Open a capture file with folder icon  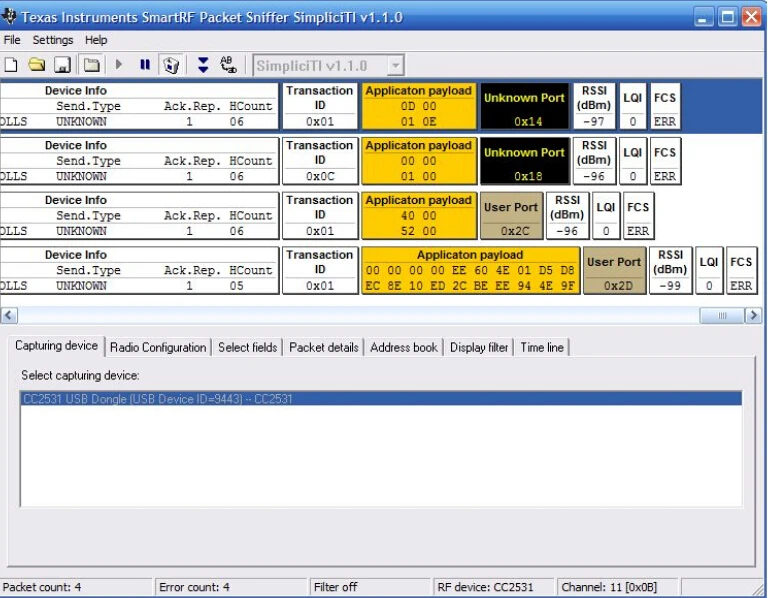coord(36,65)
